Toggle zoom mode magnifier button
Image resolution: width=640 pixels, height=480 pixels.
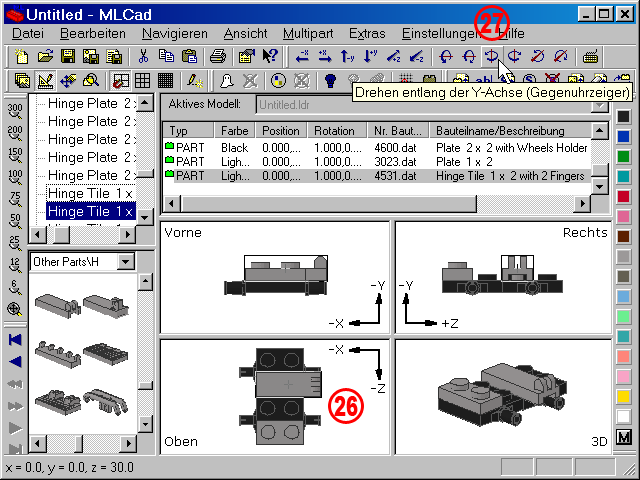91,80
